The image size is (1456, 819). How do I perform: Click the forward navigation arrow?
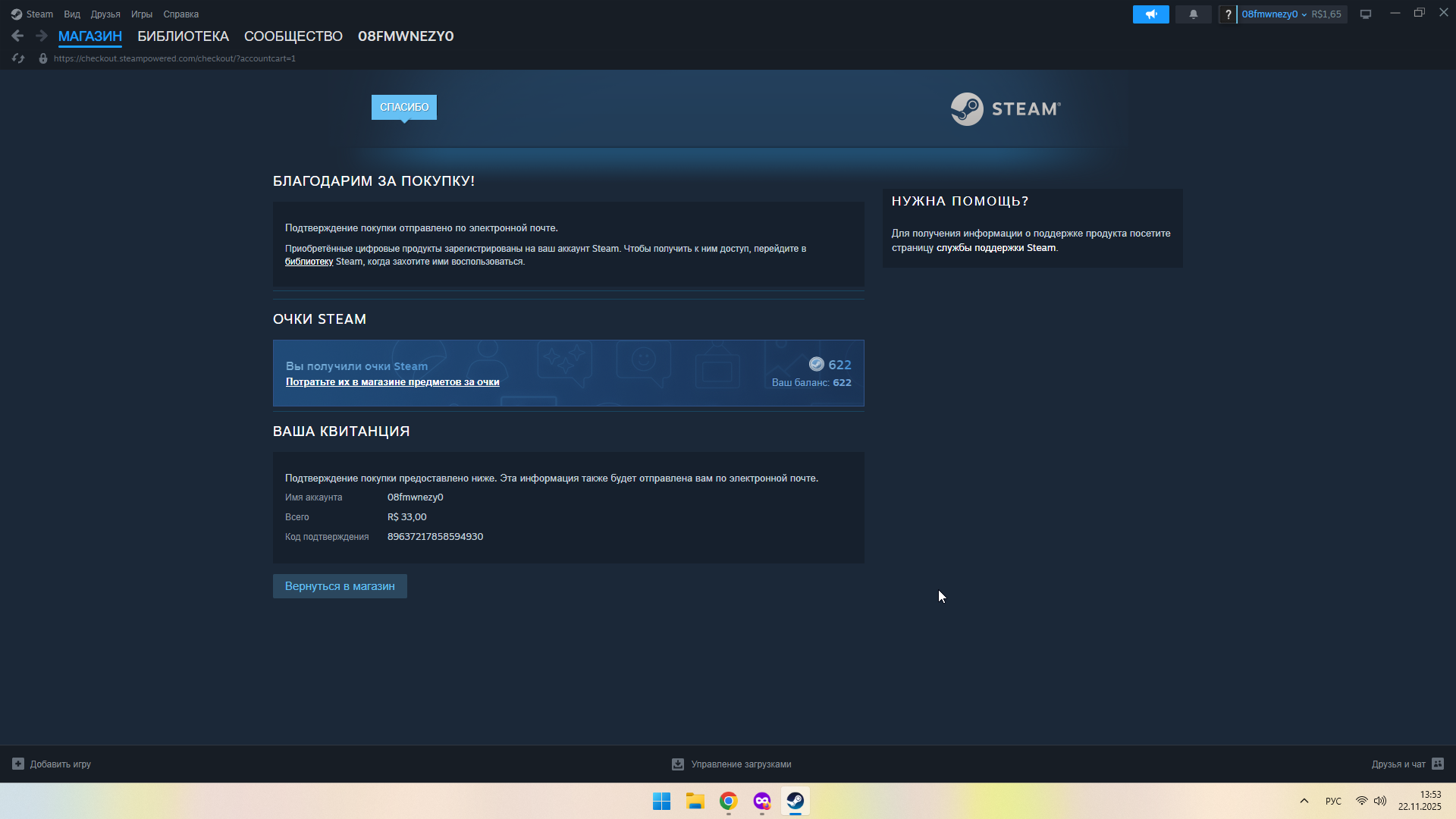coord(42,36)
